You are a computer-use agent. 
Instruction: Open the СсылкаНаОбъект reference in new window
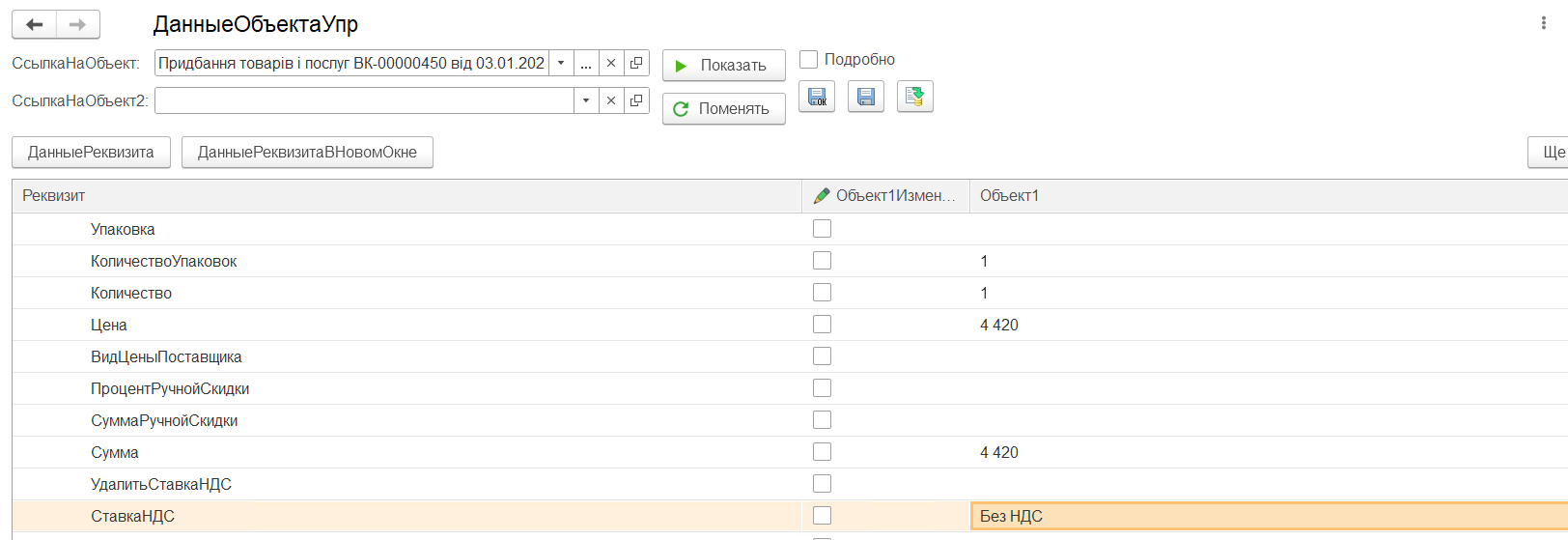click(636, 63)
